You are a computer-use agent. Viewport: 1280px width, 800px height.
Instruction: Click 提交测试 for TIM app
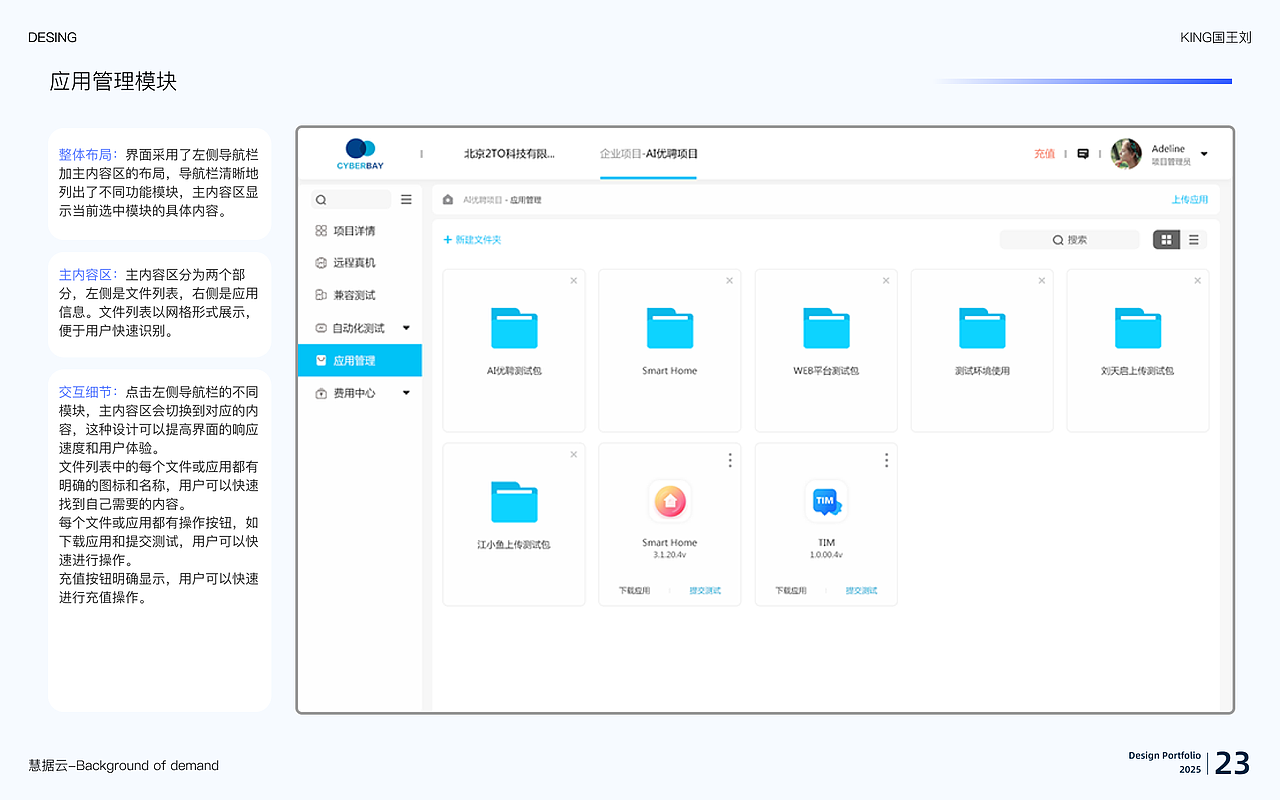861,591
